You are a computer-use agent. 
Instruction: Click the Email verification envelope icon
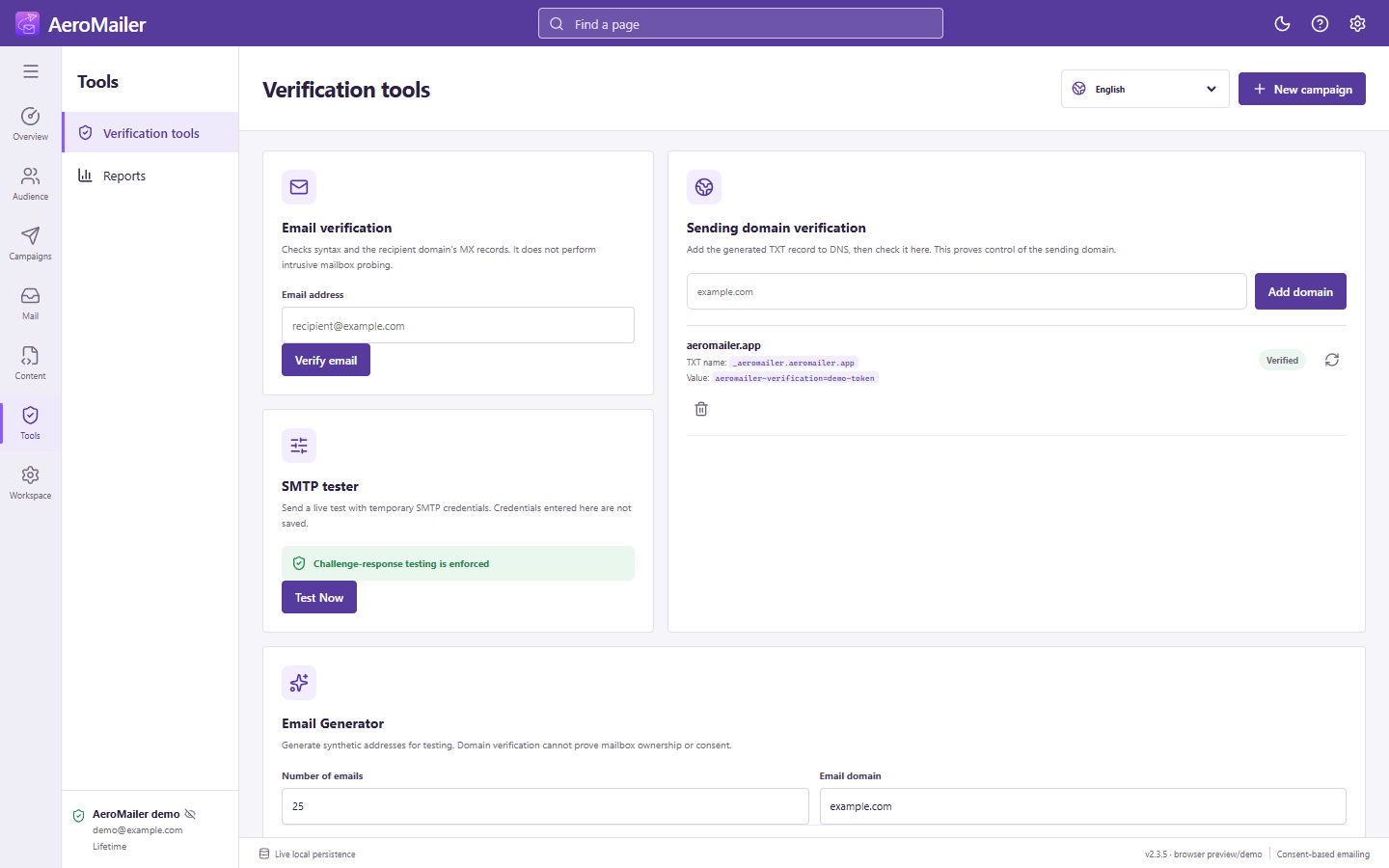[299, 187]
